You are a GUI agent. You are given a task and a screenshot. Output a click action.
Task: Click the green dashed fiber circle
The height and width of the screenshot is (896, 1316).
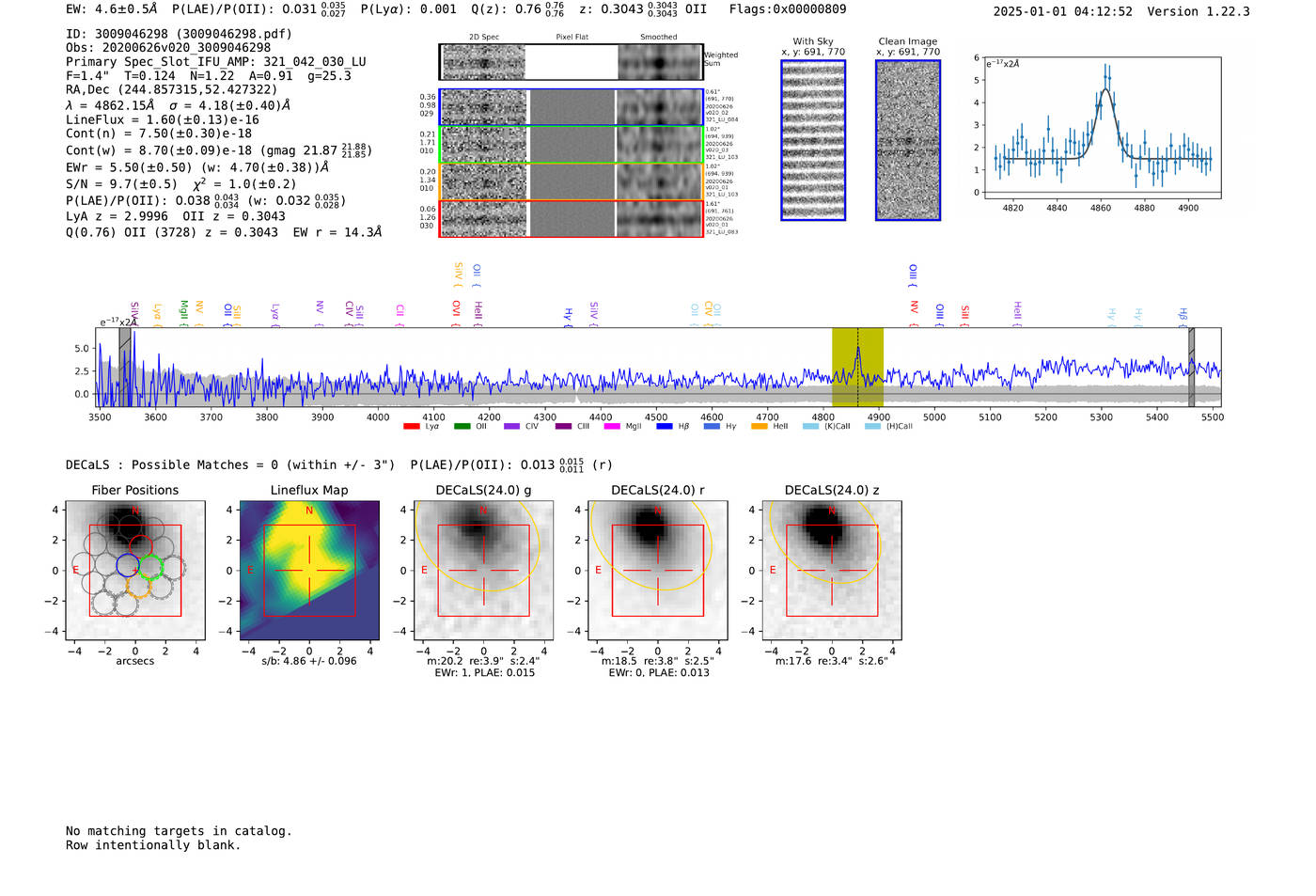tap(150, 566)
